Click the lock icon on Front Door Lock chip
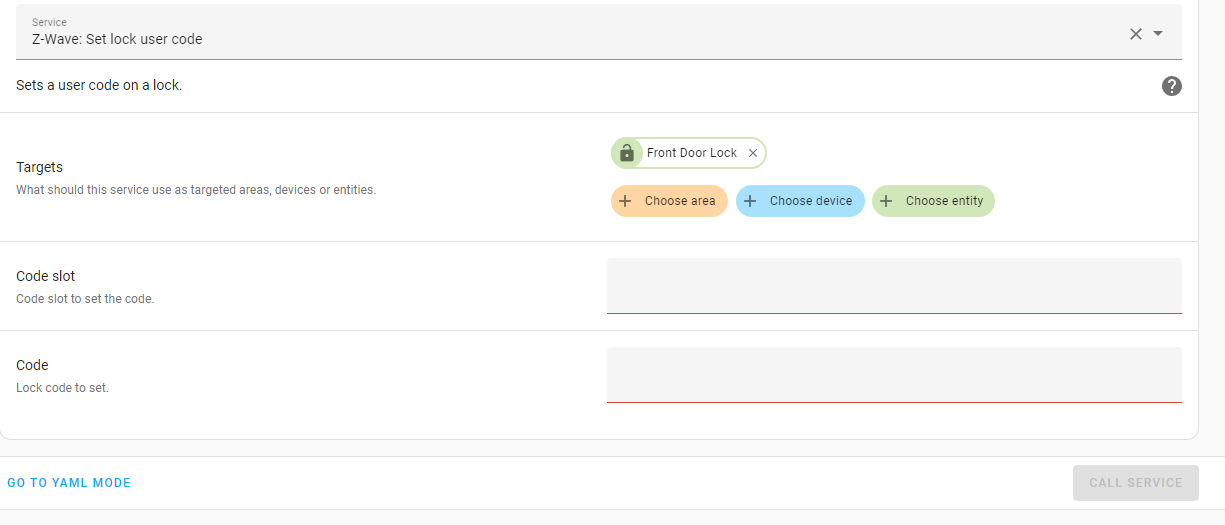 coord(627,153)
